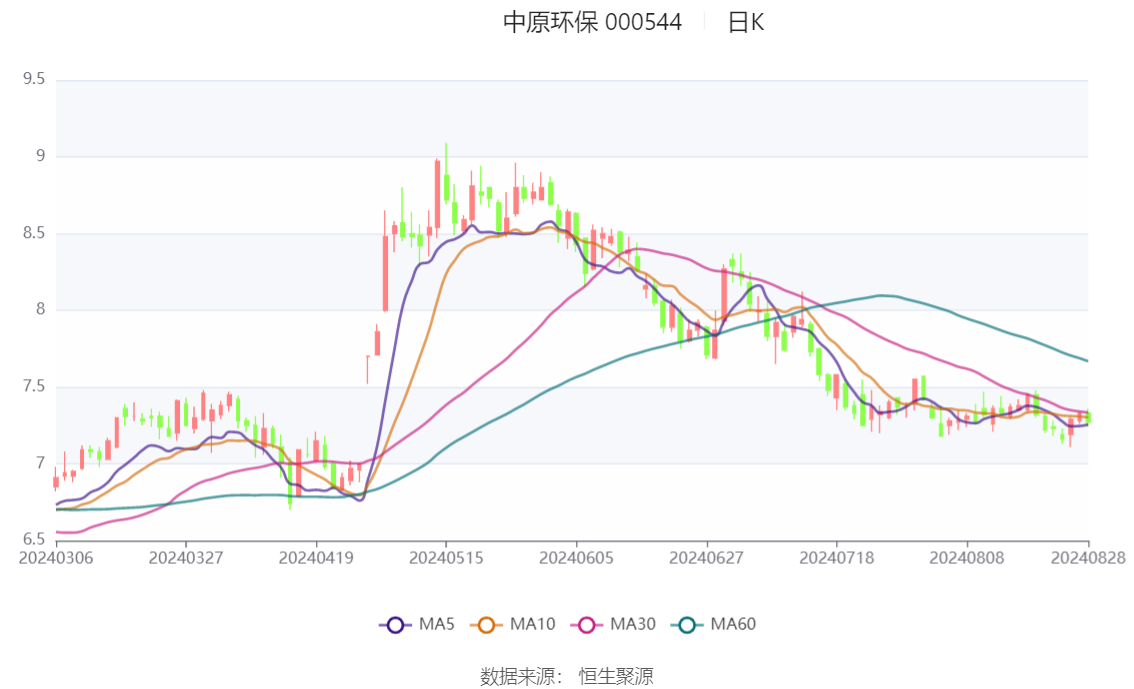The height and width of the screenshot is (689, 1134).
Task: Click the y-axis value 9.5
Action: tap(33, 79)
